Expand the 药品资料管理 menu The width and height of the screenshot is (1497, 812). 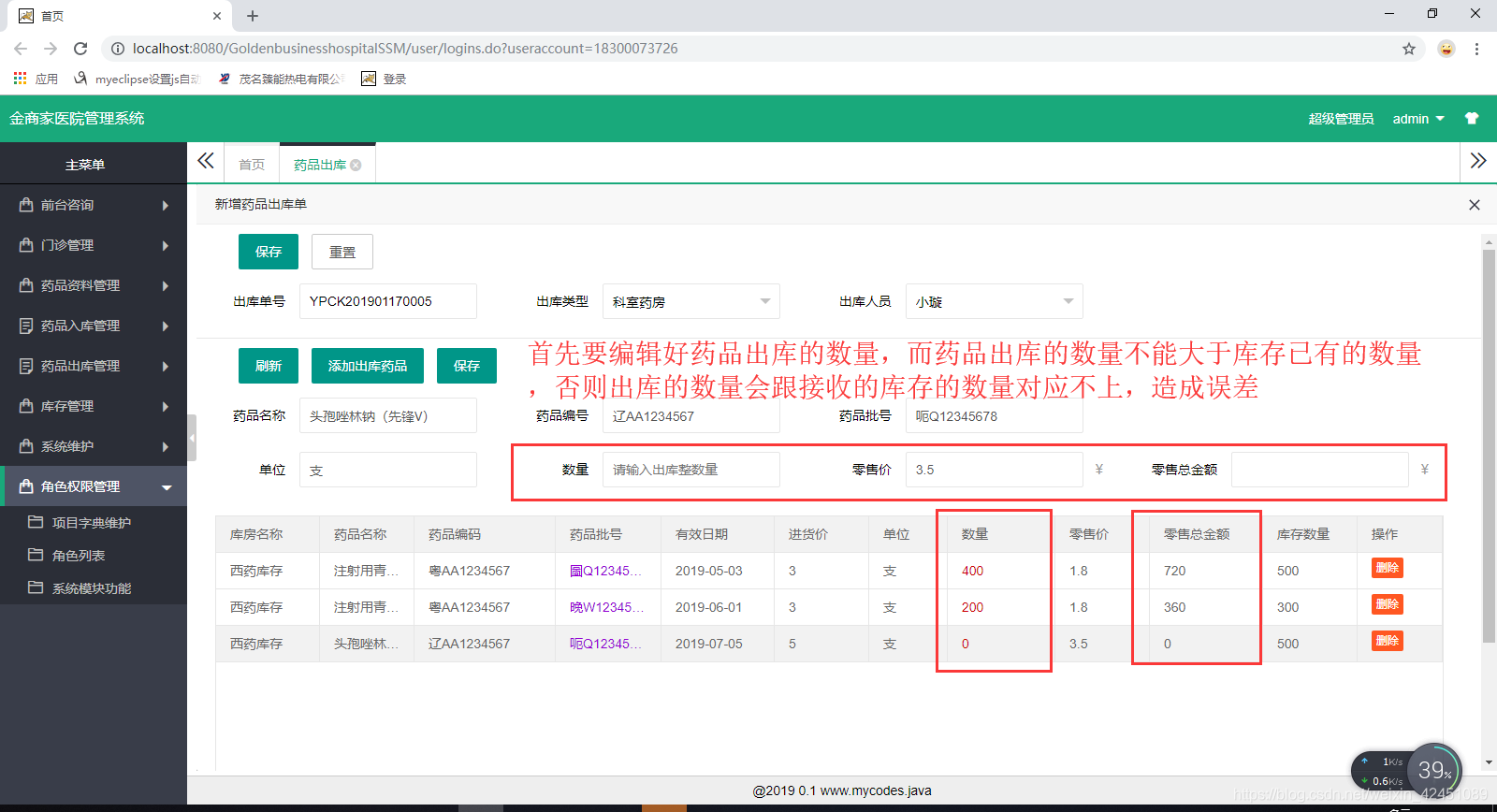tap(166, 285)
